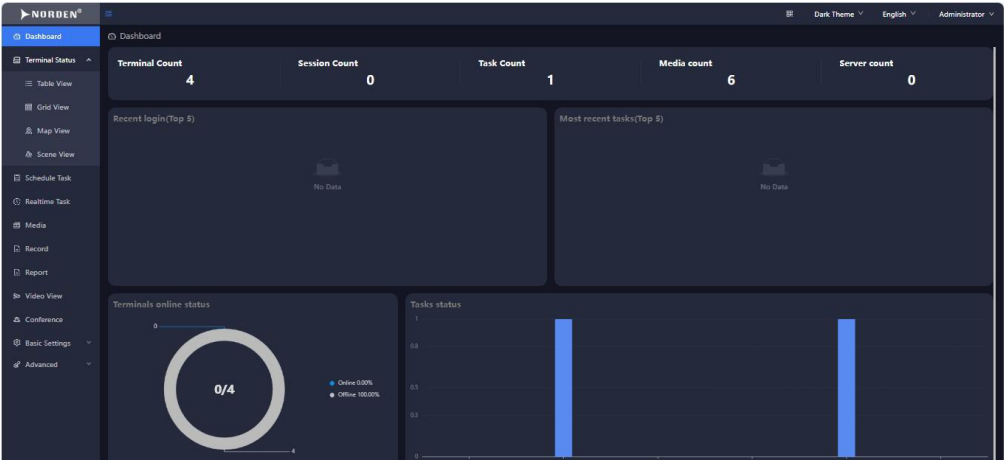This screenshot has height=461, width=1004.
Task: Click the Media icon in sidebar
Action: click(x=17, y=226)
